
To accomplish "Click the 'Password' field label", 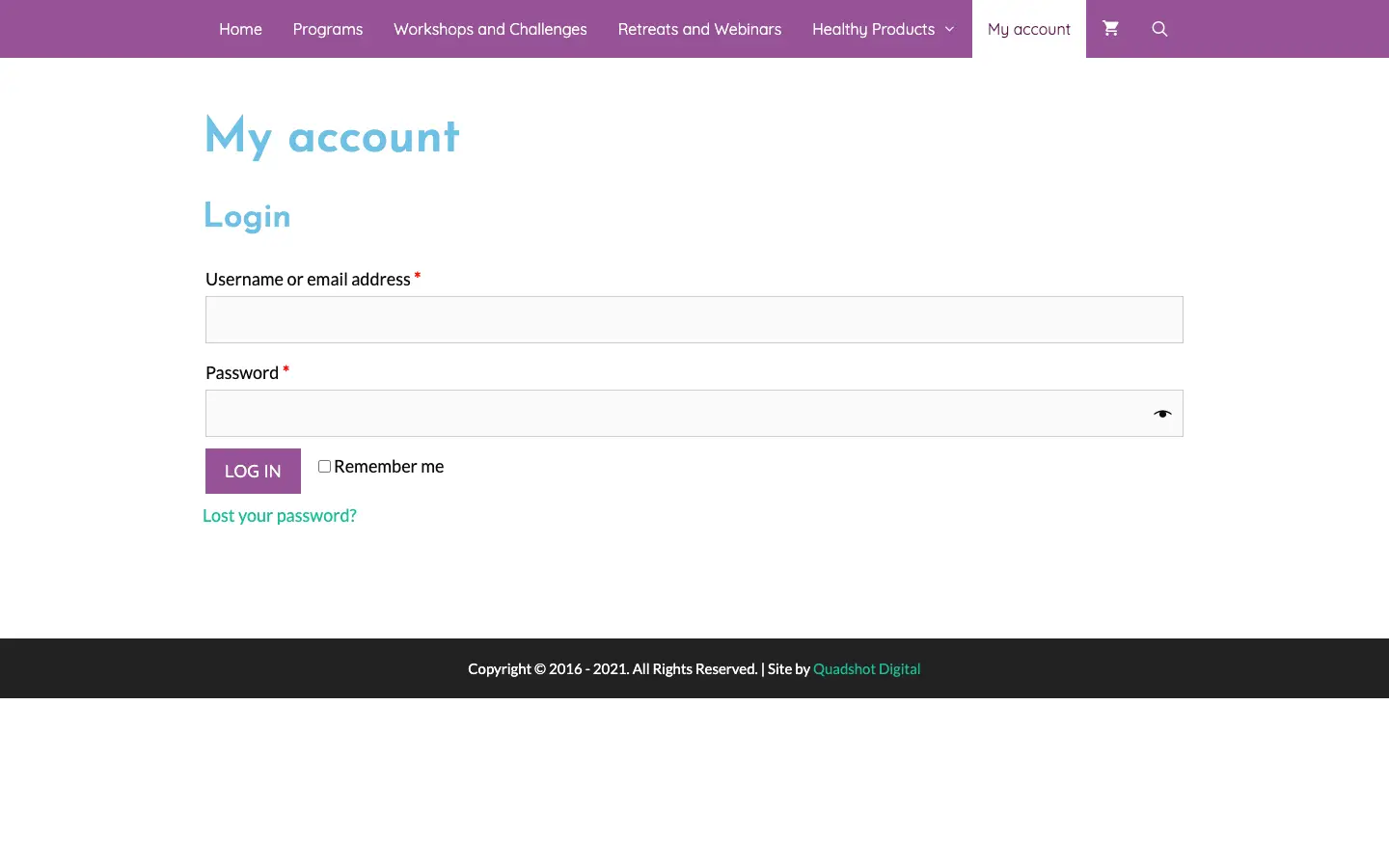I will tap(242, 373).
